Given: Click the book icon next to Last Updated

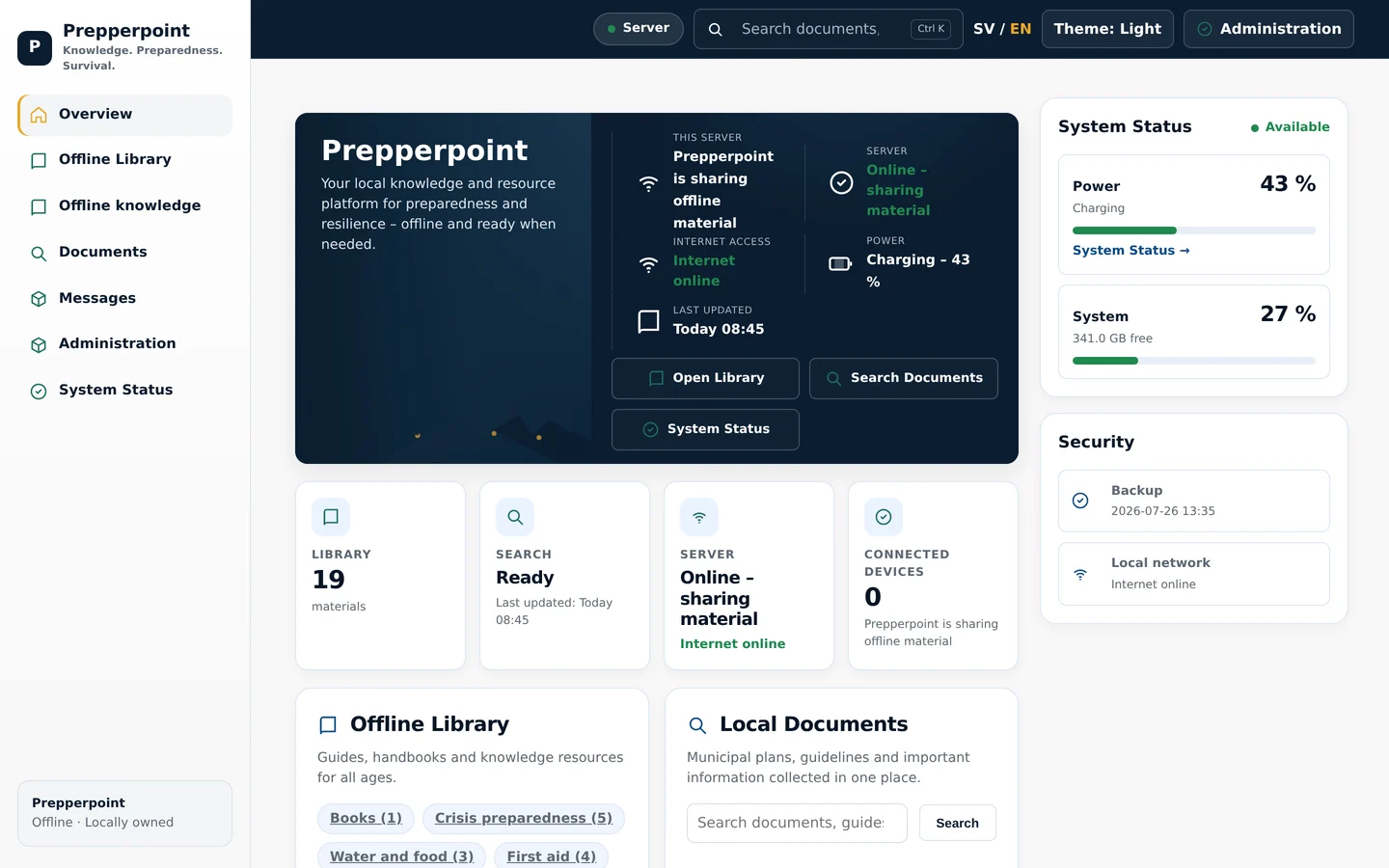Looking at the screenshot, I should pos(649,321).
